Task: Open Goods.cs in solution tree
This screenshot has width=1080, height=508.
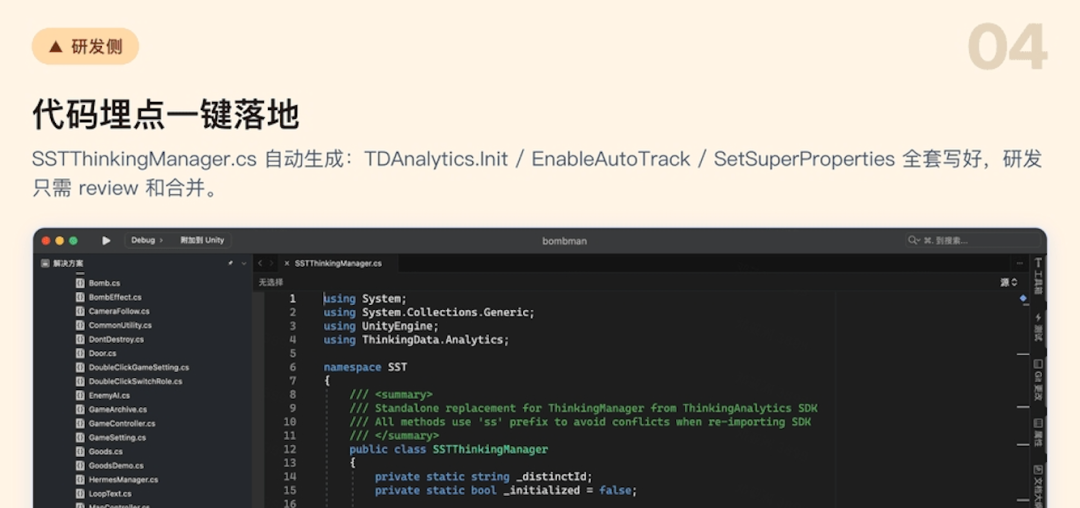Action: point(105,452)
